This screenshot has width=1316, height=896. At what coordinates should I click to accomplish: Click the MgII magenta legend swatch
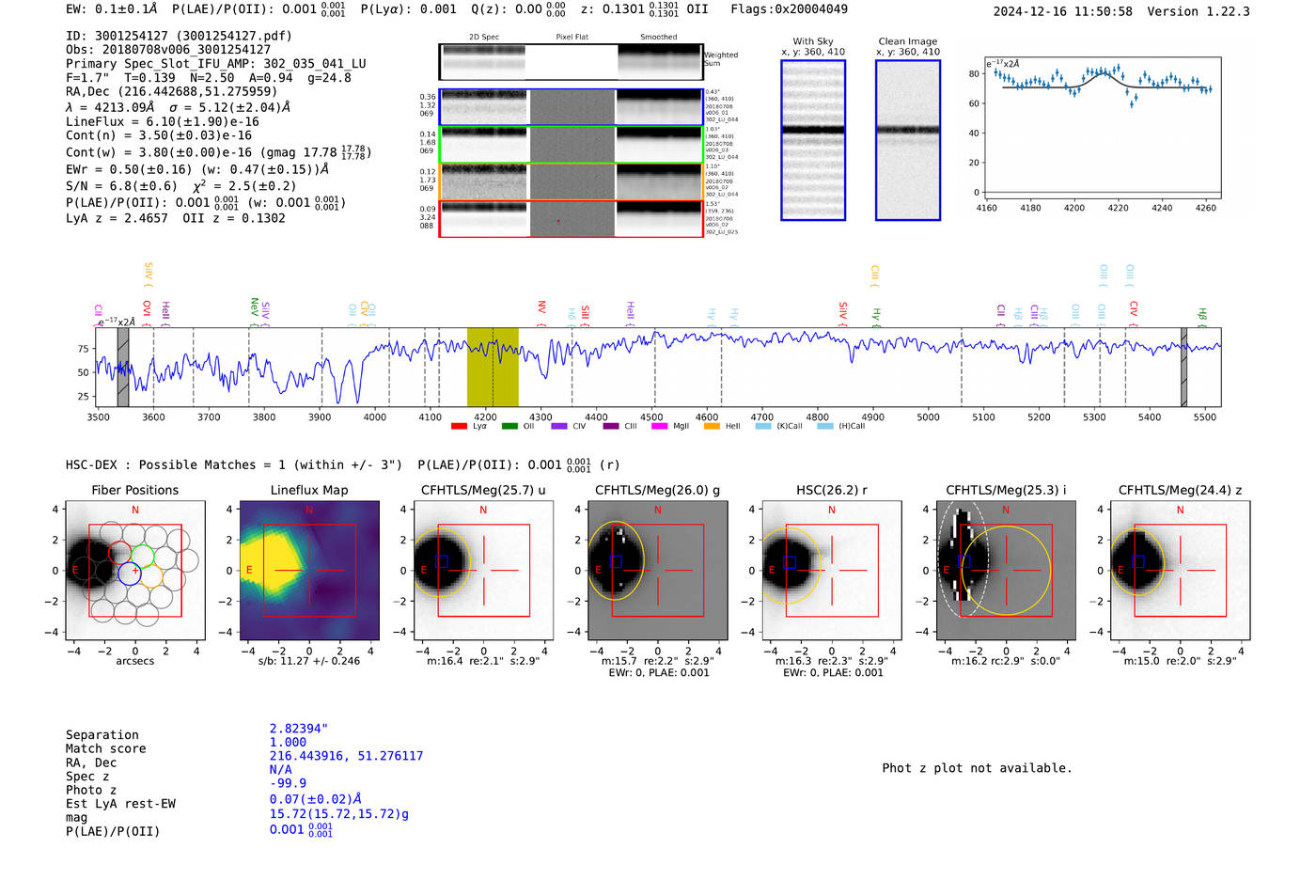[x=659, y=426]
